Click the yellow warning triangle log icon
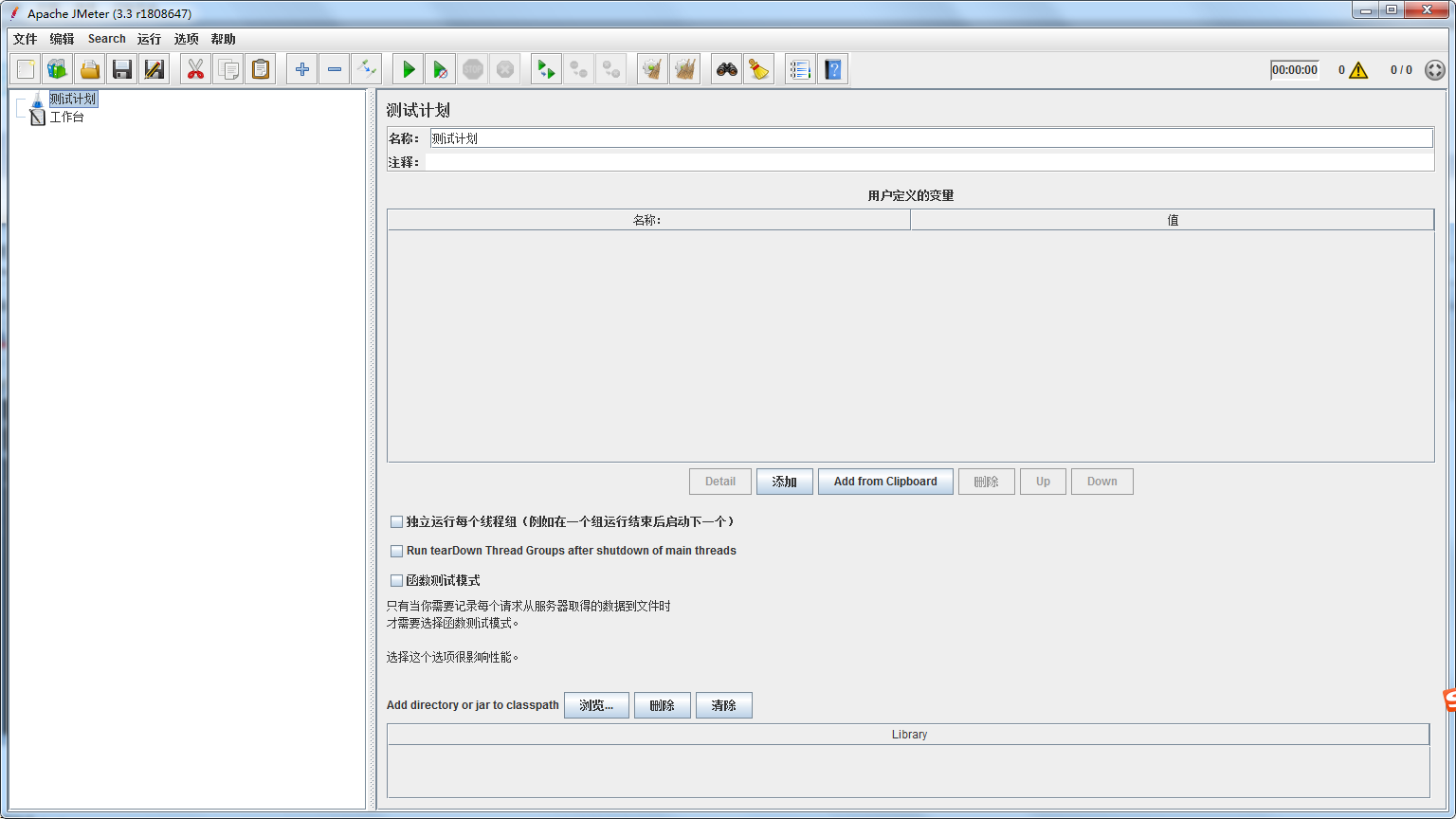Image resolution: width=1456 pixels, height=819 pixels. pos(1358,70)
